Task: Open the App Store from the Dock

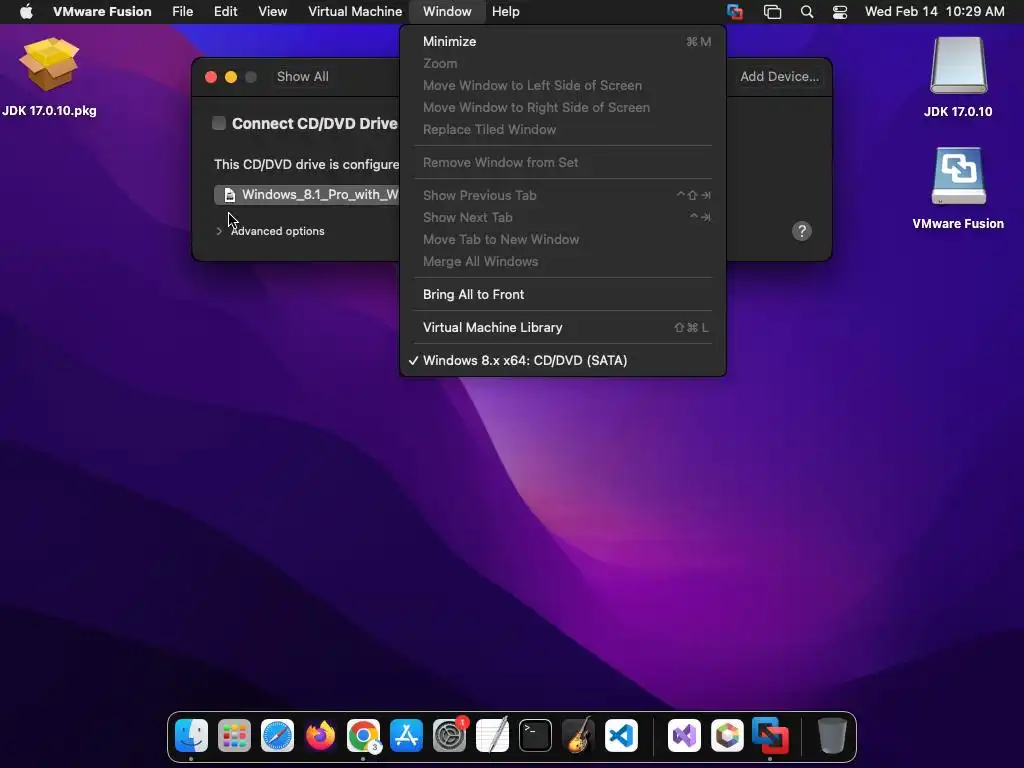Action: 406,735
